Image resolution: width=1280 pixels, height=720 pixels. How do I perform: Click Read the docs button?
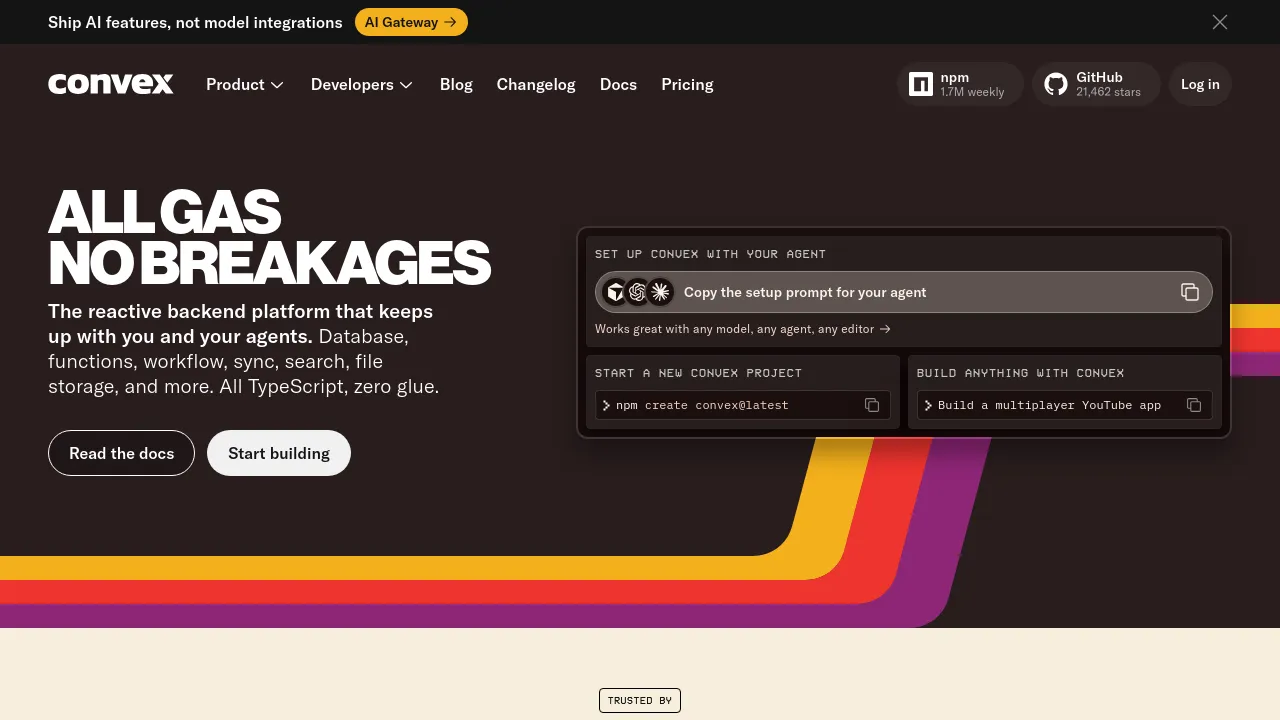121,453
